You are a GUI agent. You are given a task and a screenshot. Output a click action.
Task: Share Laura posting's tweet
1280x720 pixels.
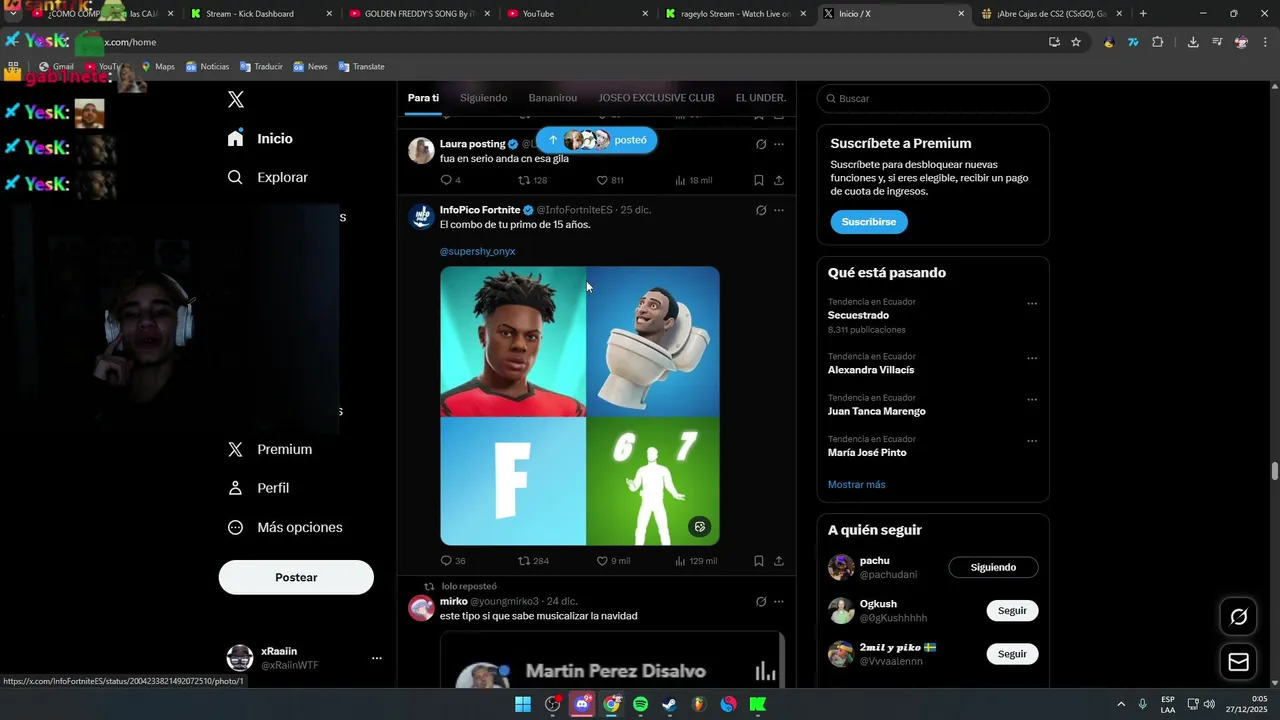click(779, 180)
